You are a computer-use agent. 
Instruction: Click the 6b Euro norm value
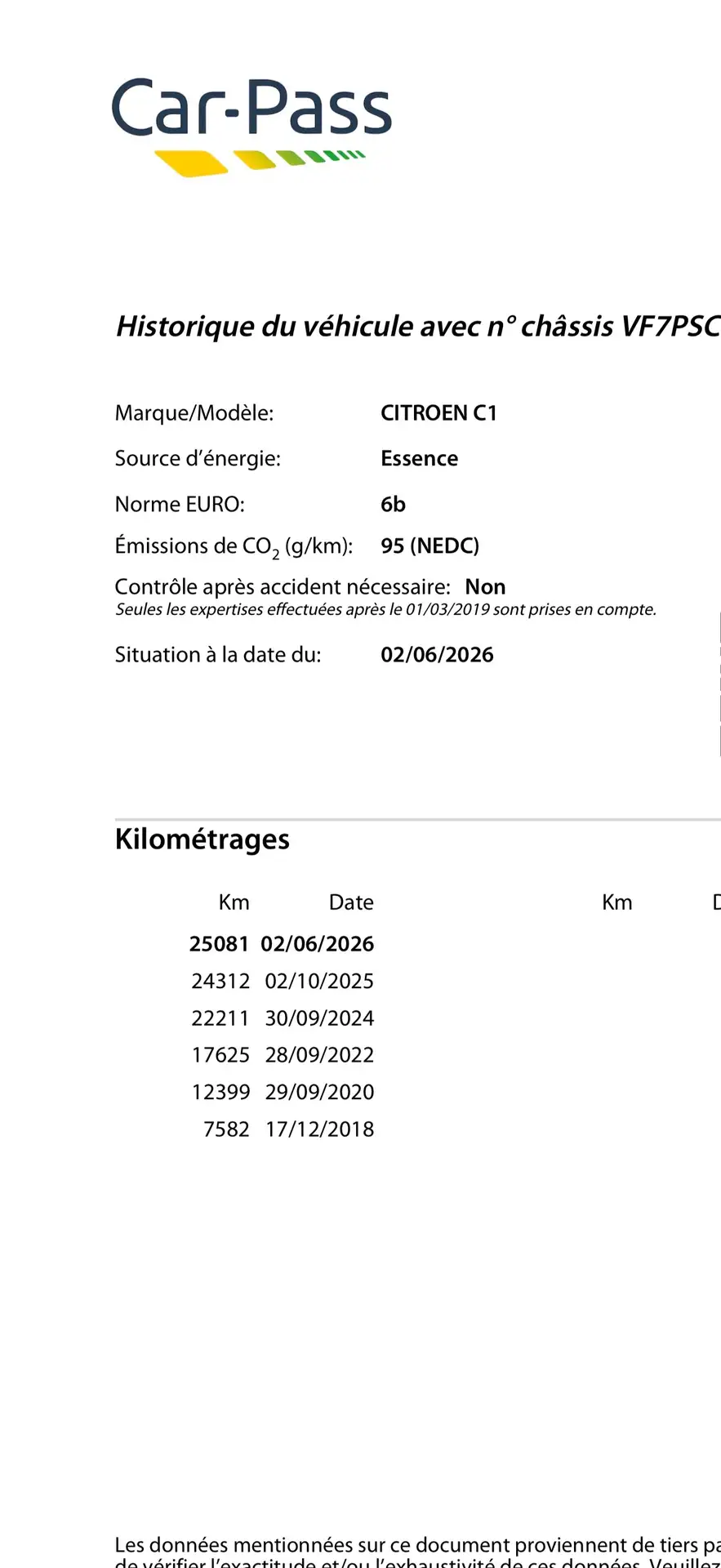click(x=393, y=505)
